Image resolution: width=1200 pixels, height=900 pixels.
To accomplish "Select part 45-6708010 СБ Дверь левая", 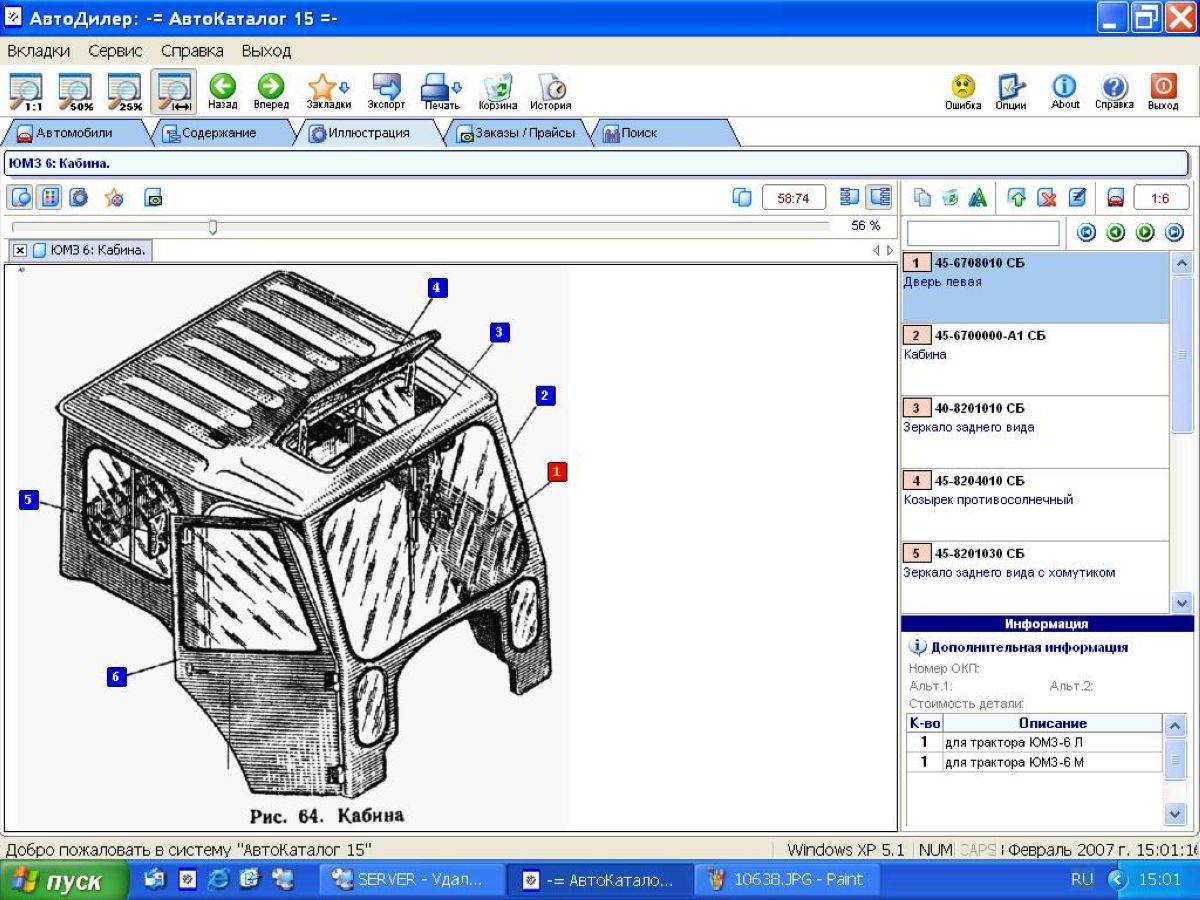I will click(1034, 288).
